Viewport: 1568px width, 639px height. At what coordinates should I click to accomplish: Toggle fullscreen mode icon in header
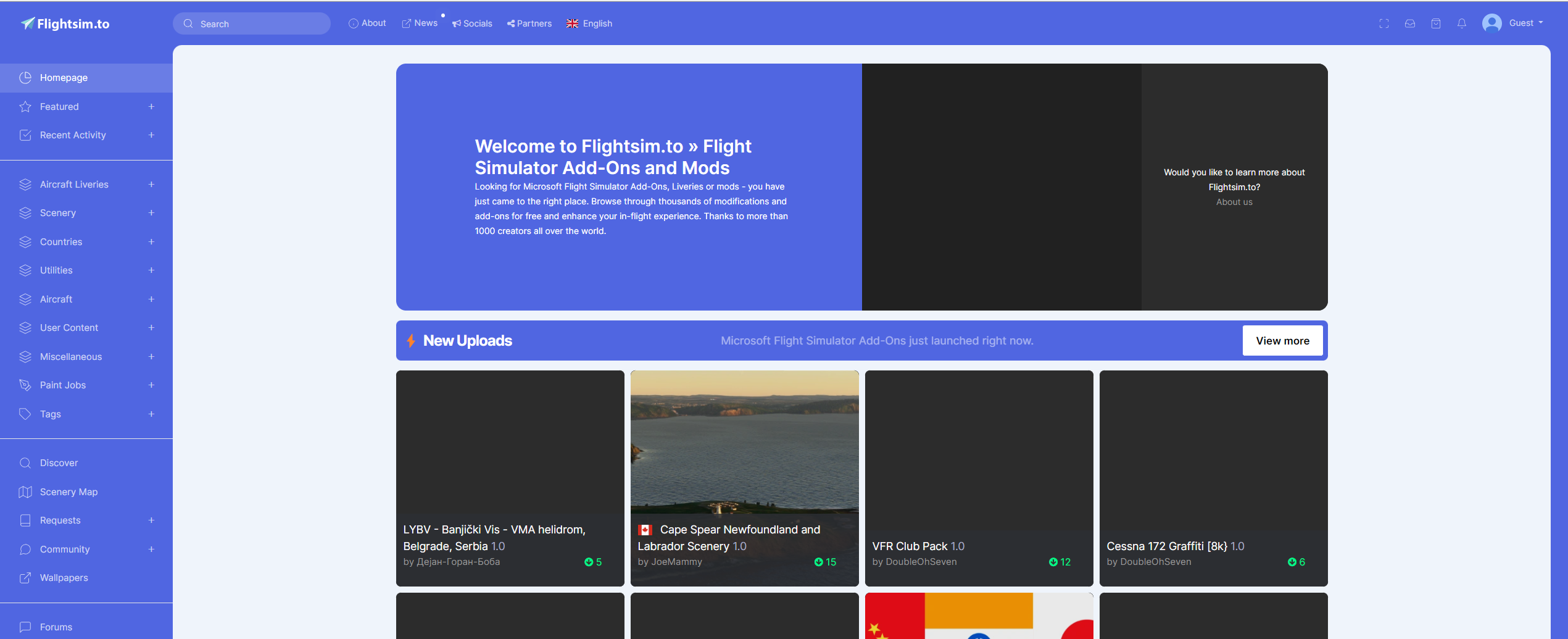[x=1384, y=23]
